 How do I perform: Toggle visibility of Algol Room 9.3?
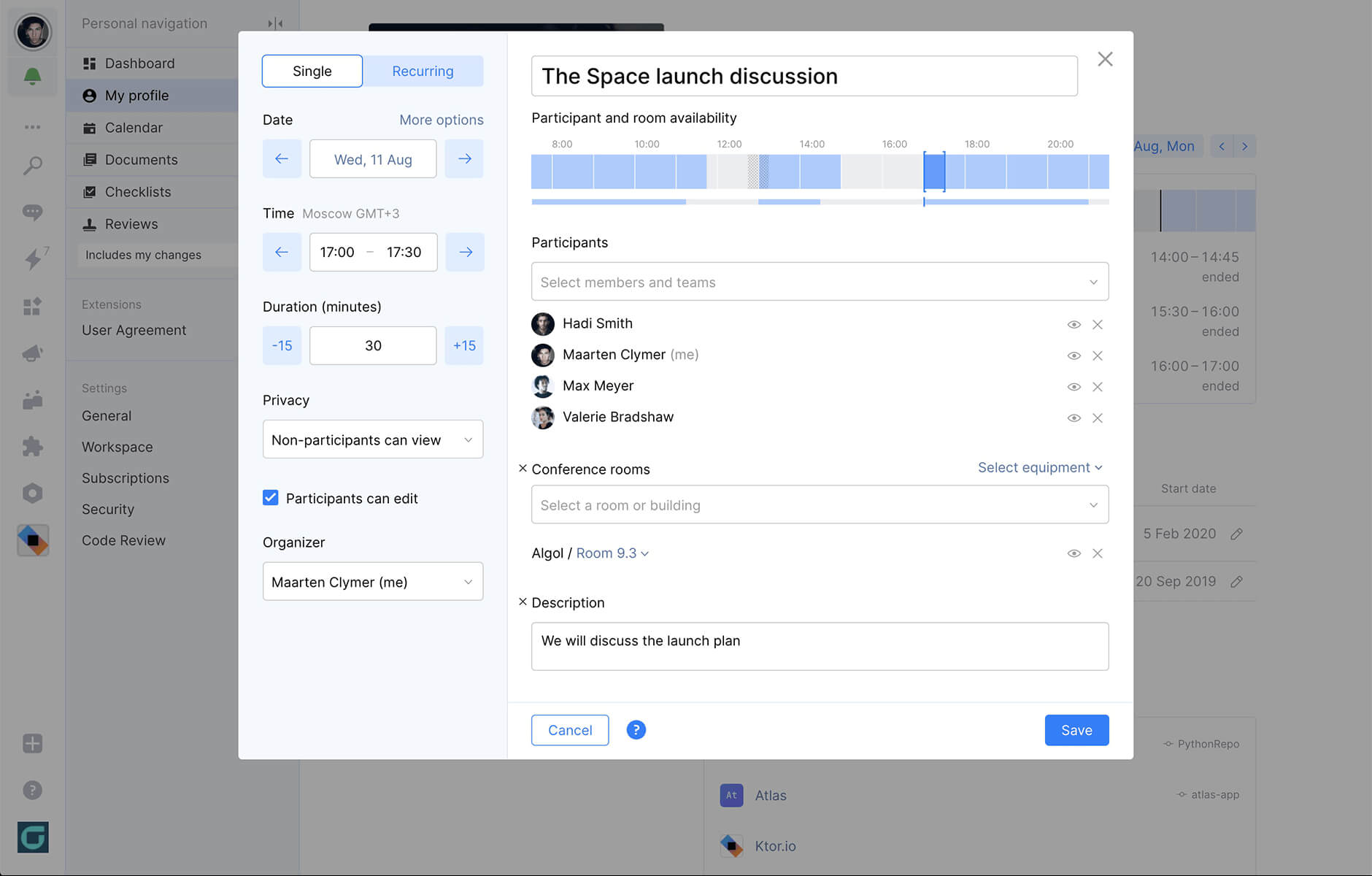1074,553
